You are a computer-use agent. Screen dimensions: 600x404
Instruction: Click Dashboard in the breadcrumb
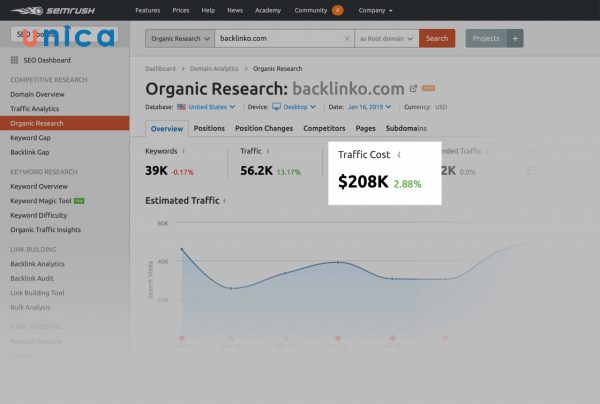[x=160, y=69]
